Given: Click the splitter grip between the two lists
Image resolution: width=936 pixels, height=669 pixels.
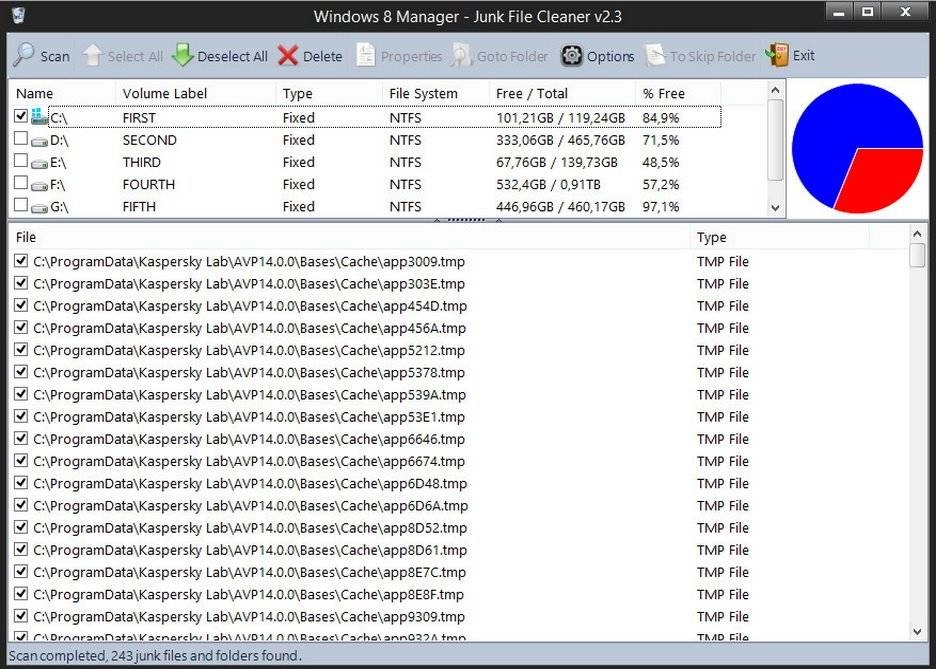Looking at the screenshot, I should [x=466, y=220].
